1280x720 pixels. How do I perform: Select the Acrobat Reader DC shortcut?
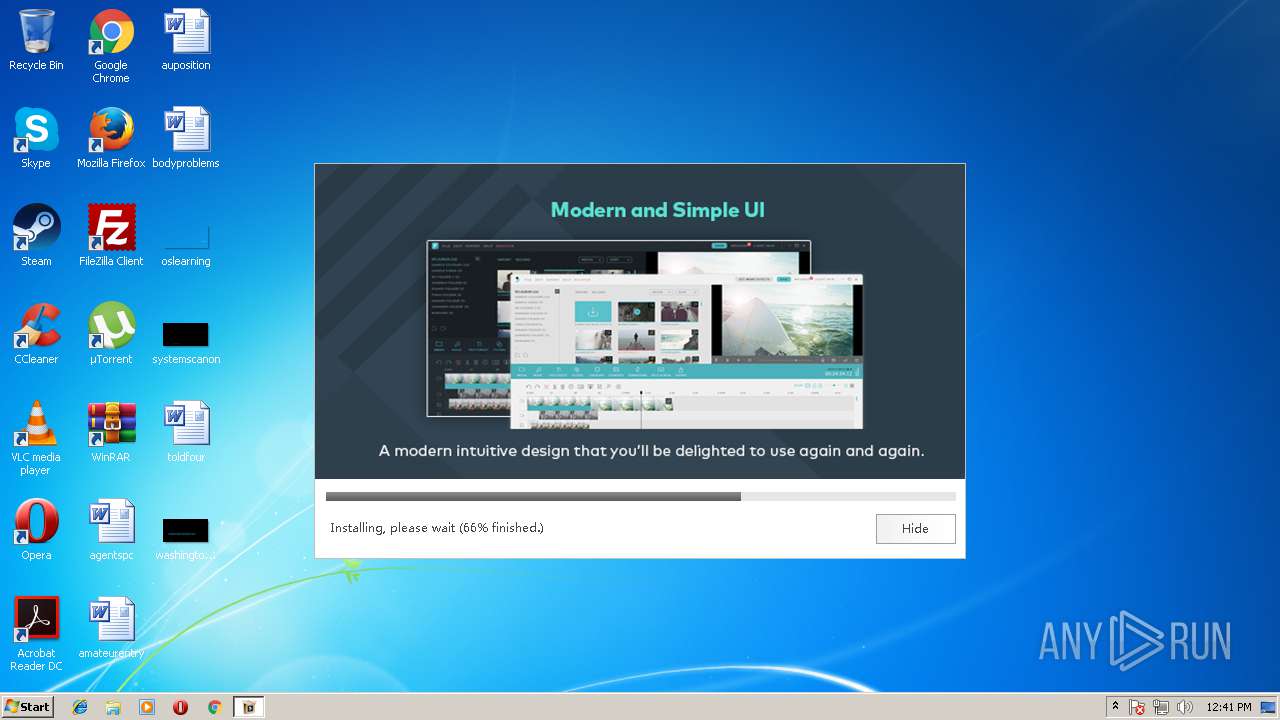tap(36, 634)
